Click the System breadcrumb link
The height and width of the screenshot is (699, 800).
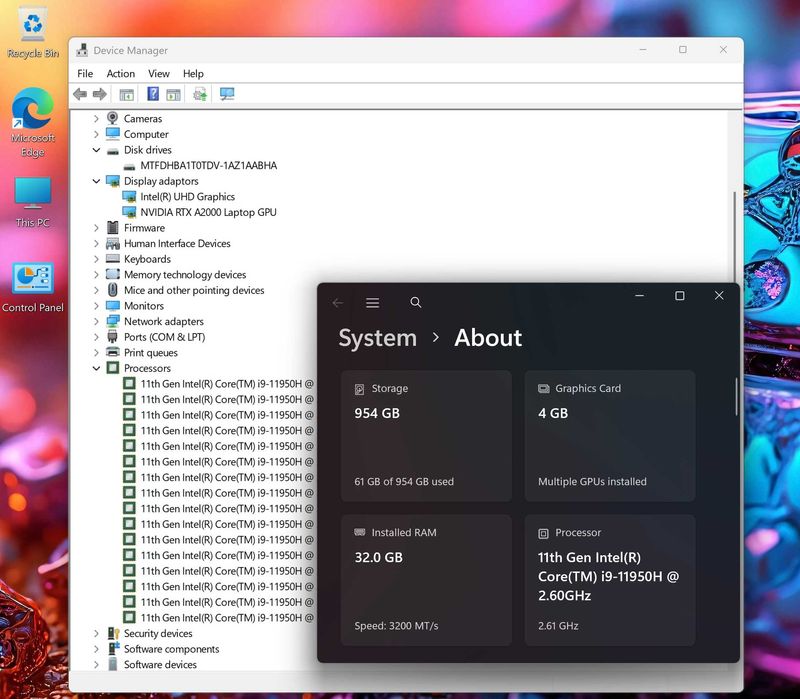click(x=378, y=338)
